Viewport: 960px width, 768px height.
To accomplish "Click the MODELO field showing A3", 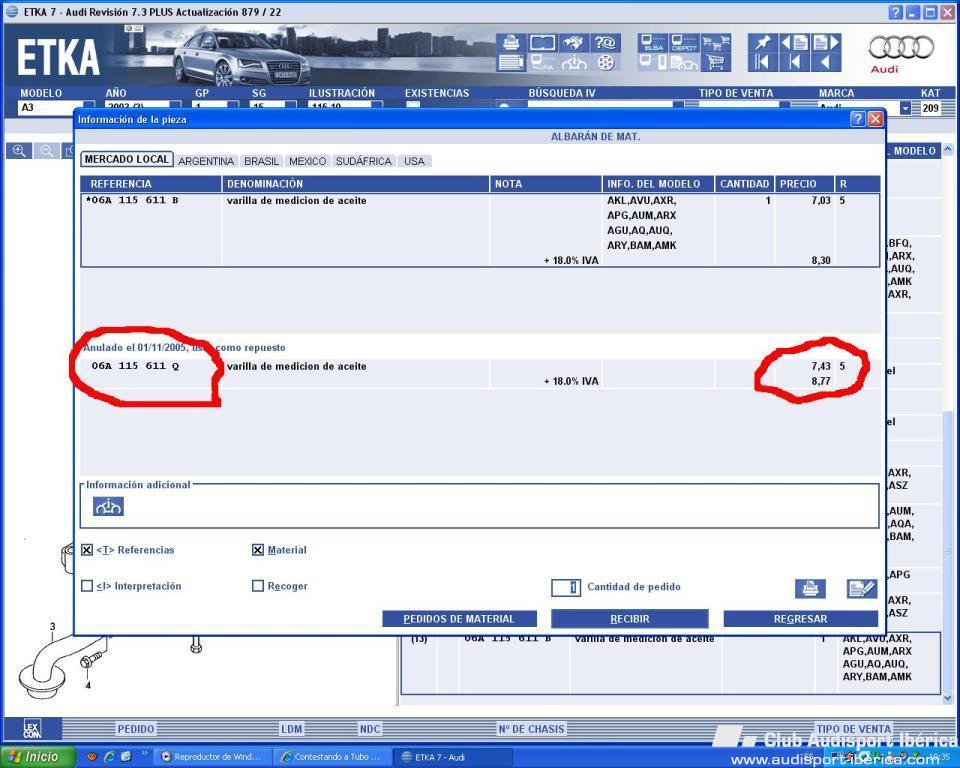I will (52, 108).
